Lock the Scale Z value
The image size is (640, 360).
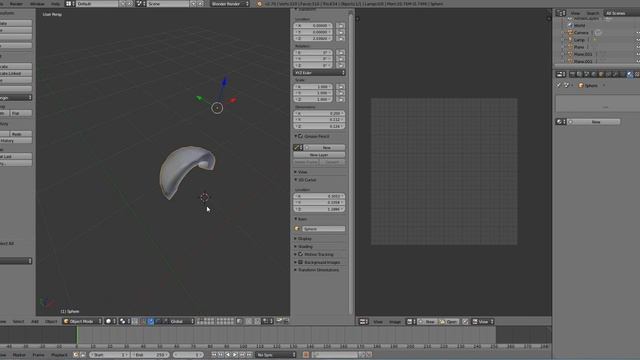[340, 99]
